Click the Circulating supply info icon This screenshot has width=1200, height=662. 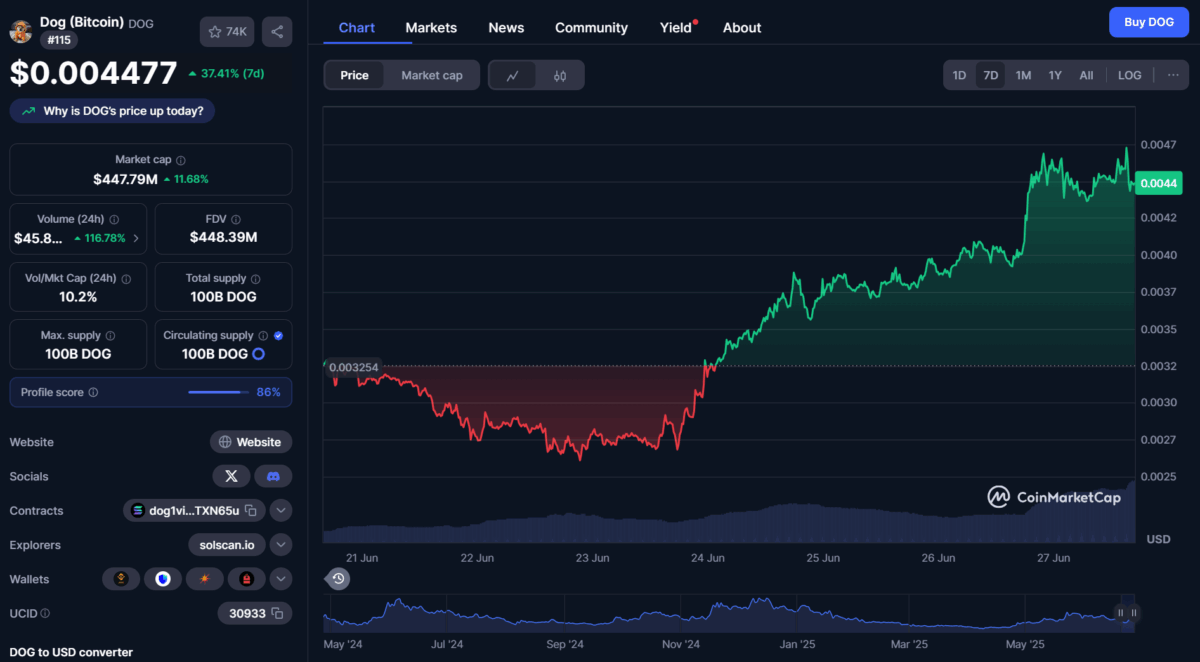(x=263, y=336)
